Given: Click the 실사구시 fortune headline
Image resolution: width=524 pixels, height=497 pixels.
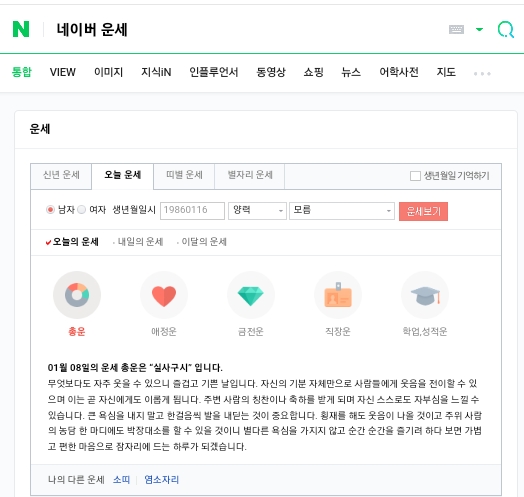Looking at the screenshot, I should [135, 368].
